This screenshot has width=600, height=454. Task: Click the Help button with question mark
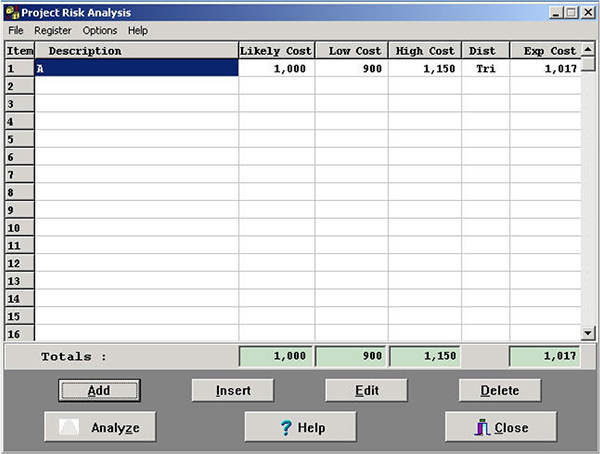click(x=300, y=427)
